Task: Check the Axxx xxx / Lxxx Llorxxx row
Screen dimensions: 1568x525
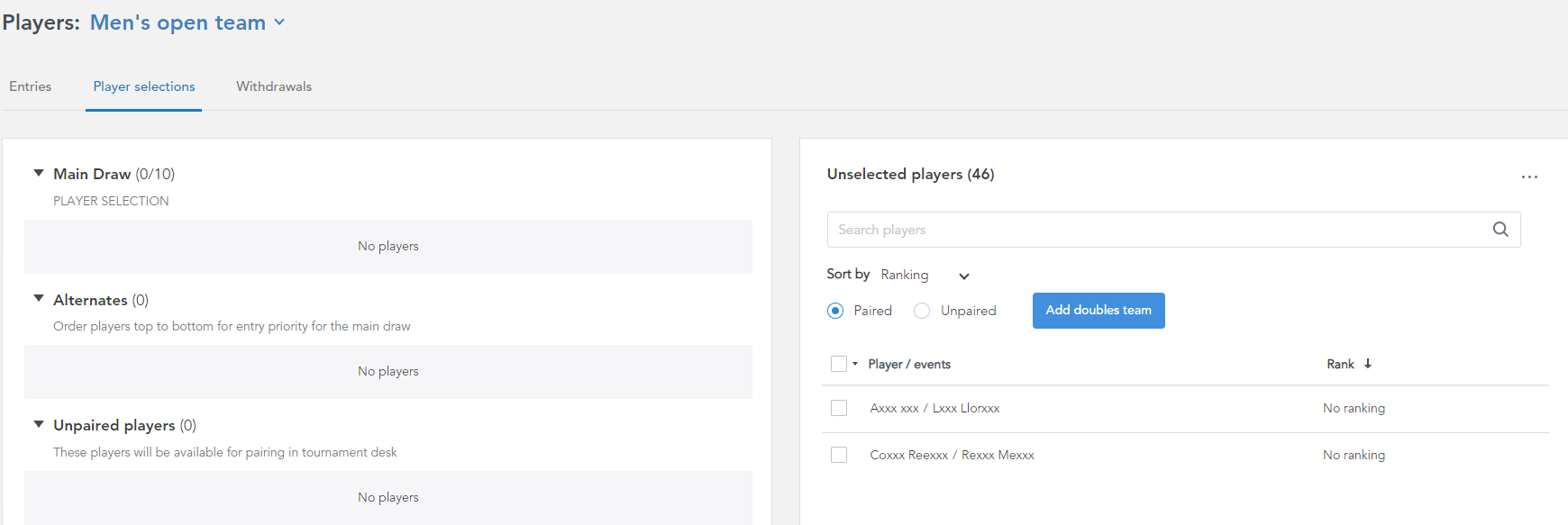Action: coord(839,408)
